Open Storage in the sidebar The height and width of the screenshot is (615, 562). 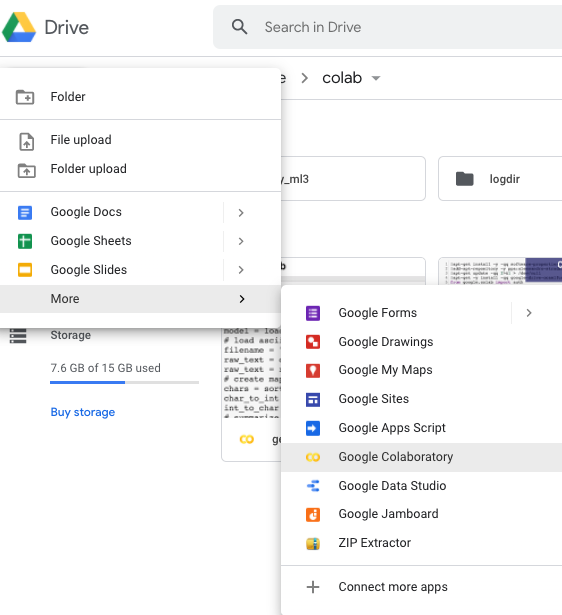pyautogui.click(x=71, y=335)
